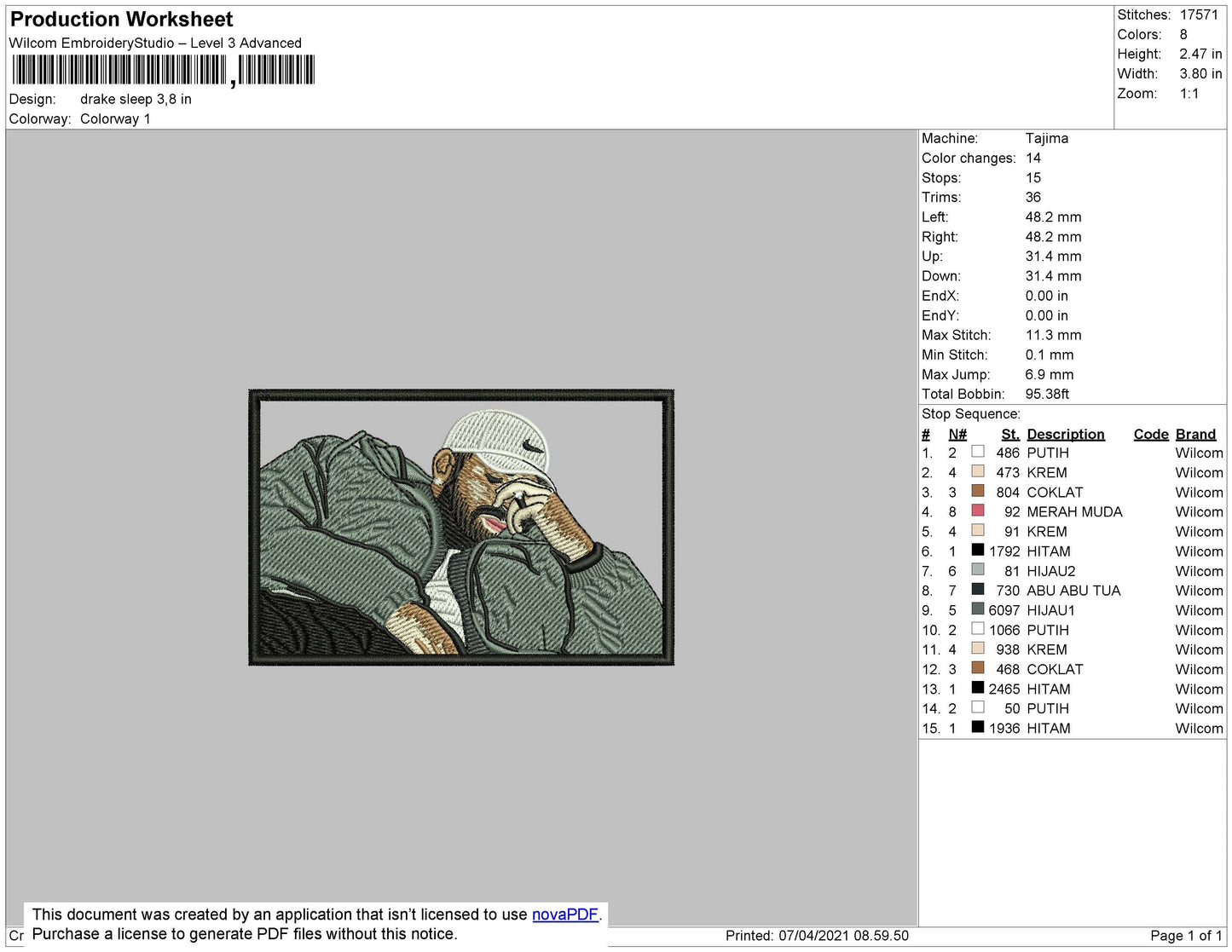Select the white PUTIH swatch in row 1
Image resolution: width=1232 pixels, height=952 pixels.
(x=978, y=452)
